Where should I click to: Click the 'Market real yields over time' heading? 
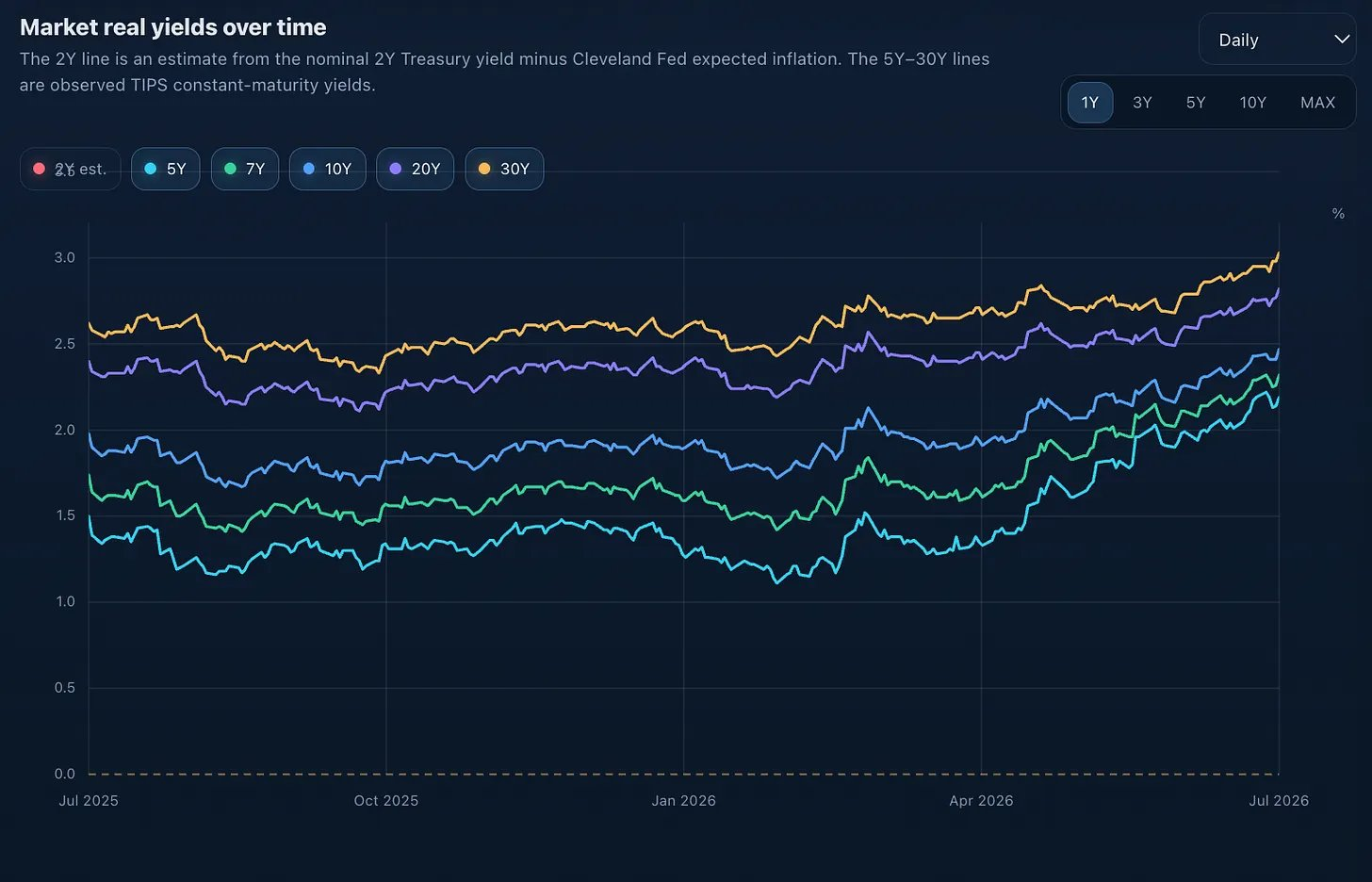(x=173, y=27)
